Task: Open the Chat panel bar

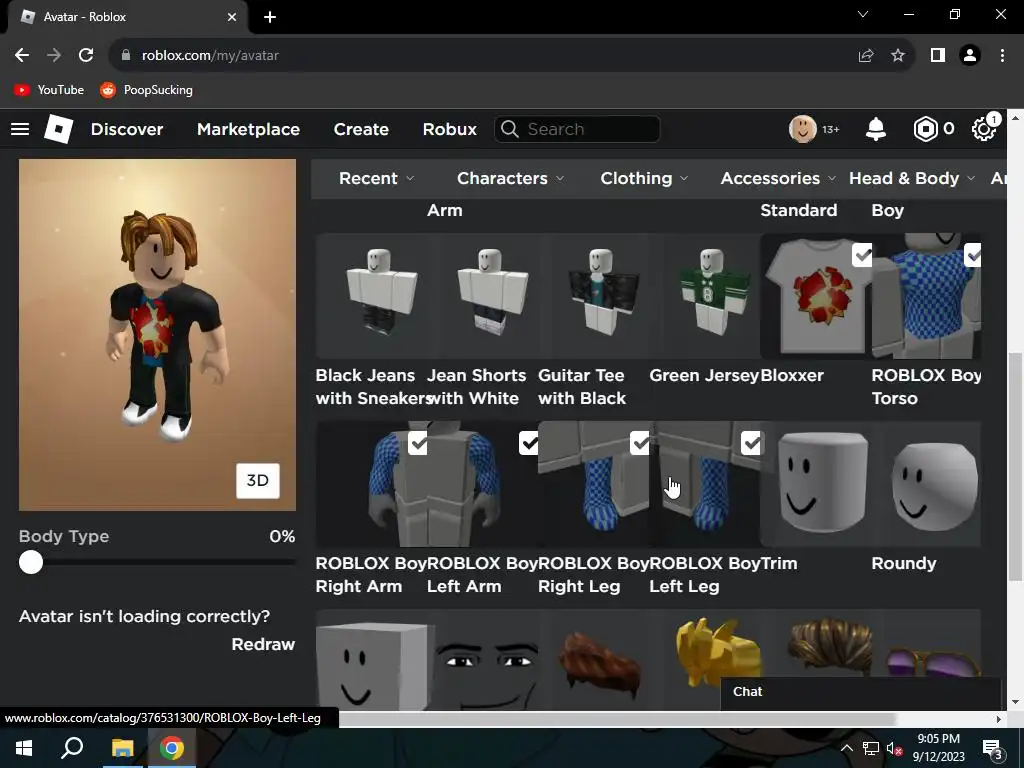Action: [x=861, y=692]
